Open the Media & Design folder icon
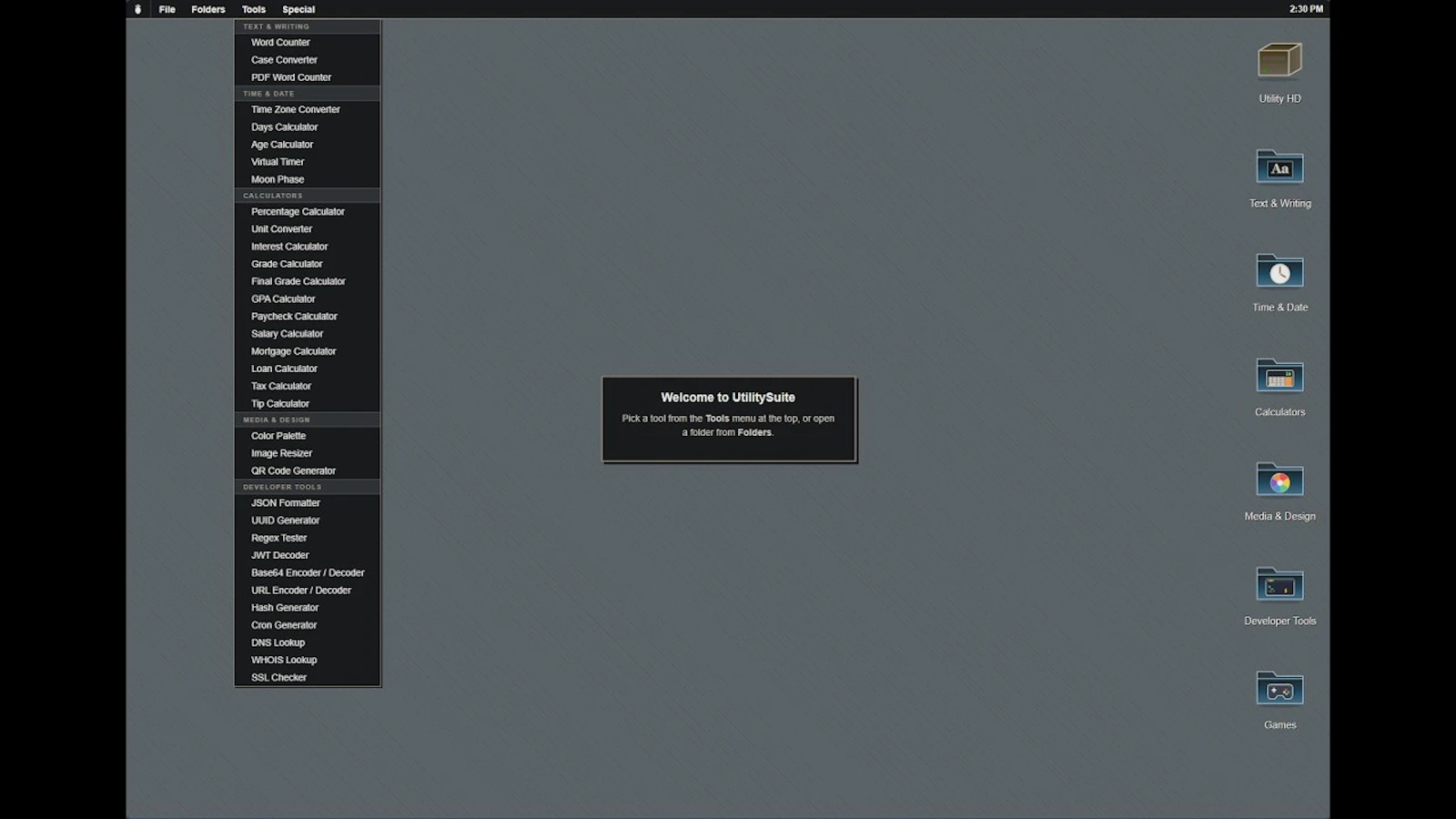This screenshot has height=819, width=1456. [1279, 480]
